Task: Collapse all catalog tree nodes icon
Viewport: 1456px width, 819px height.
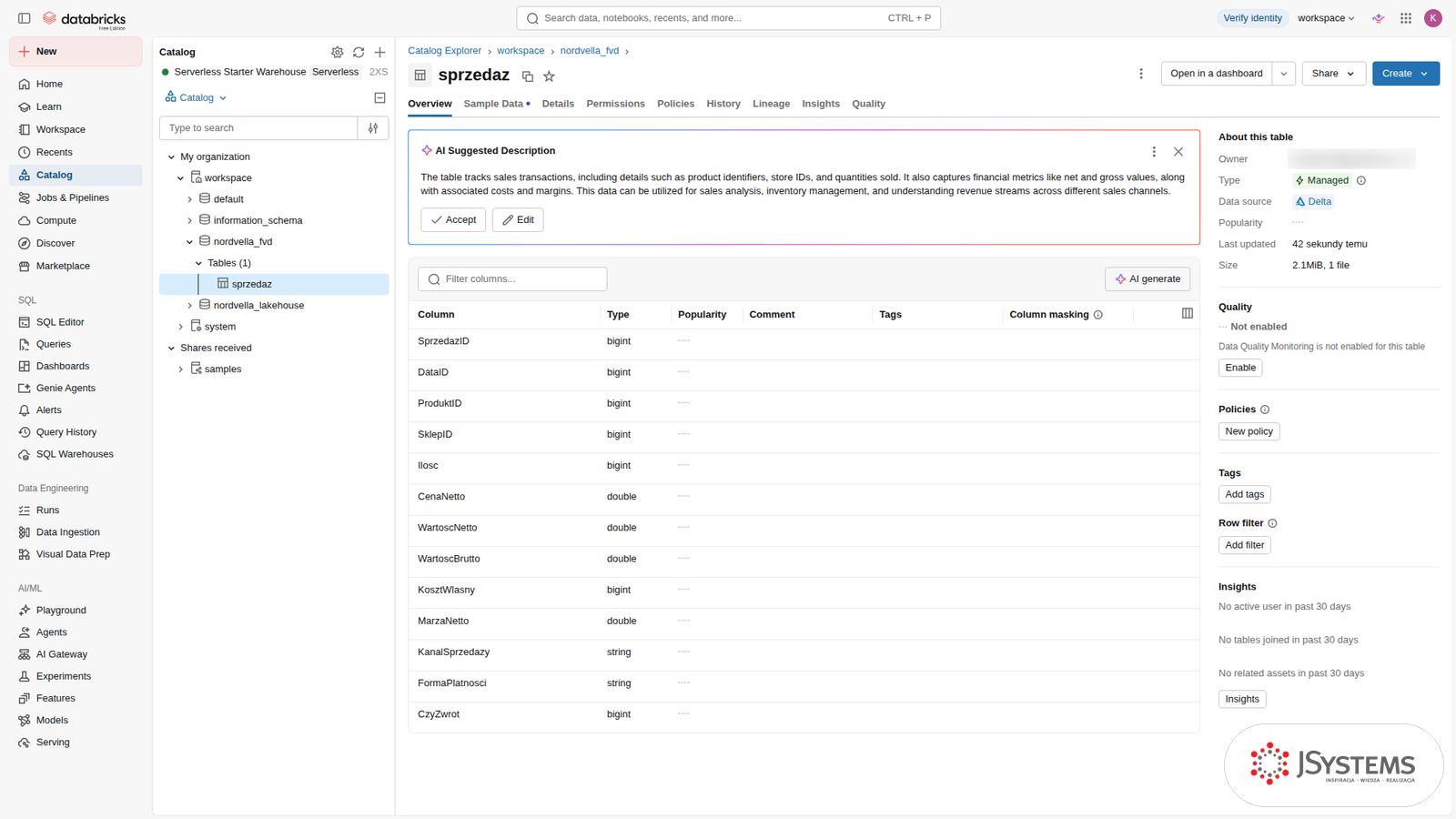Action: [x=380, y=98]
